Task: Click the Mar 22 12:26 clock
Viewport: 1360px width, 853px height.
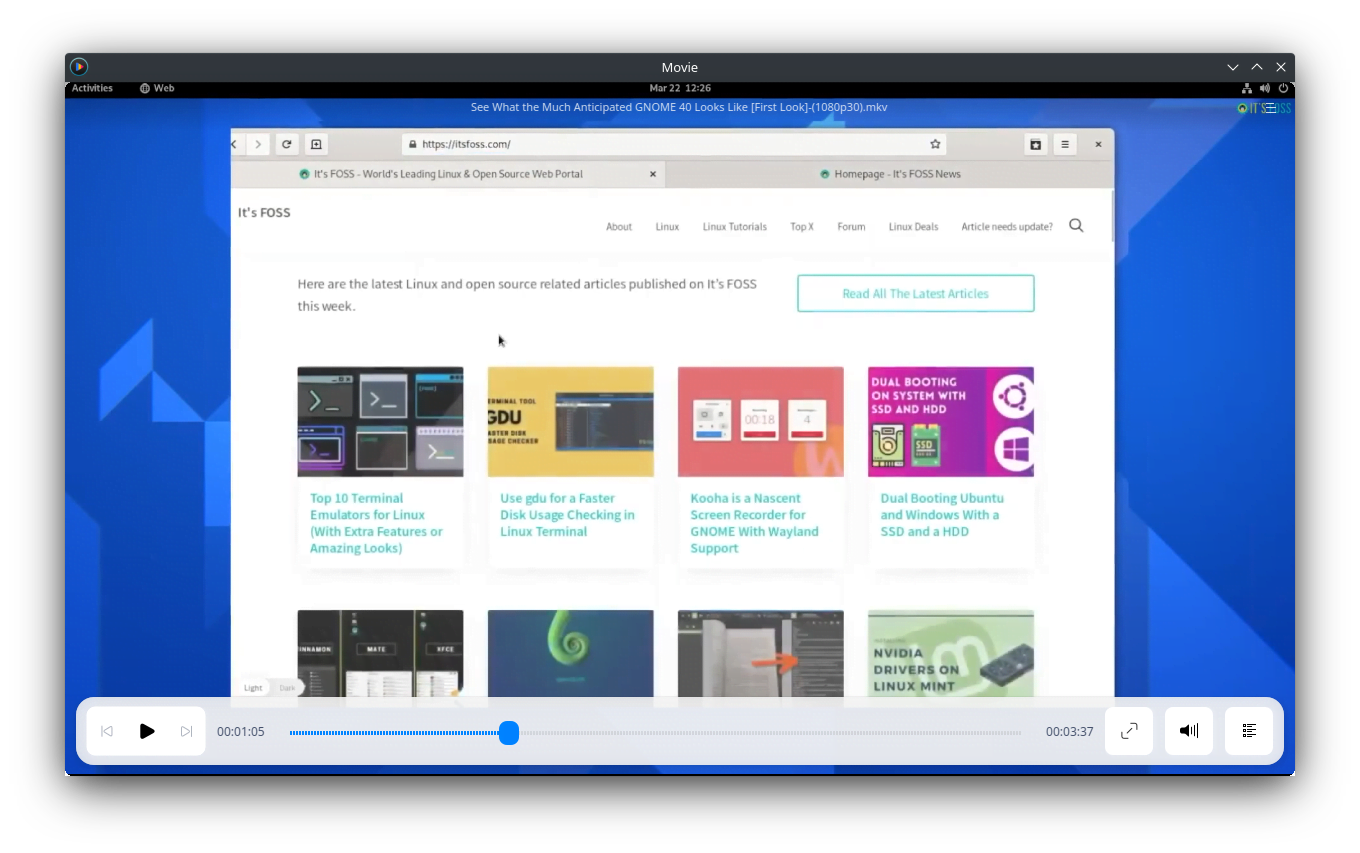Action: coord(680,88)
